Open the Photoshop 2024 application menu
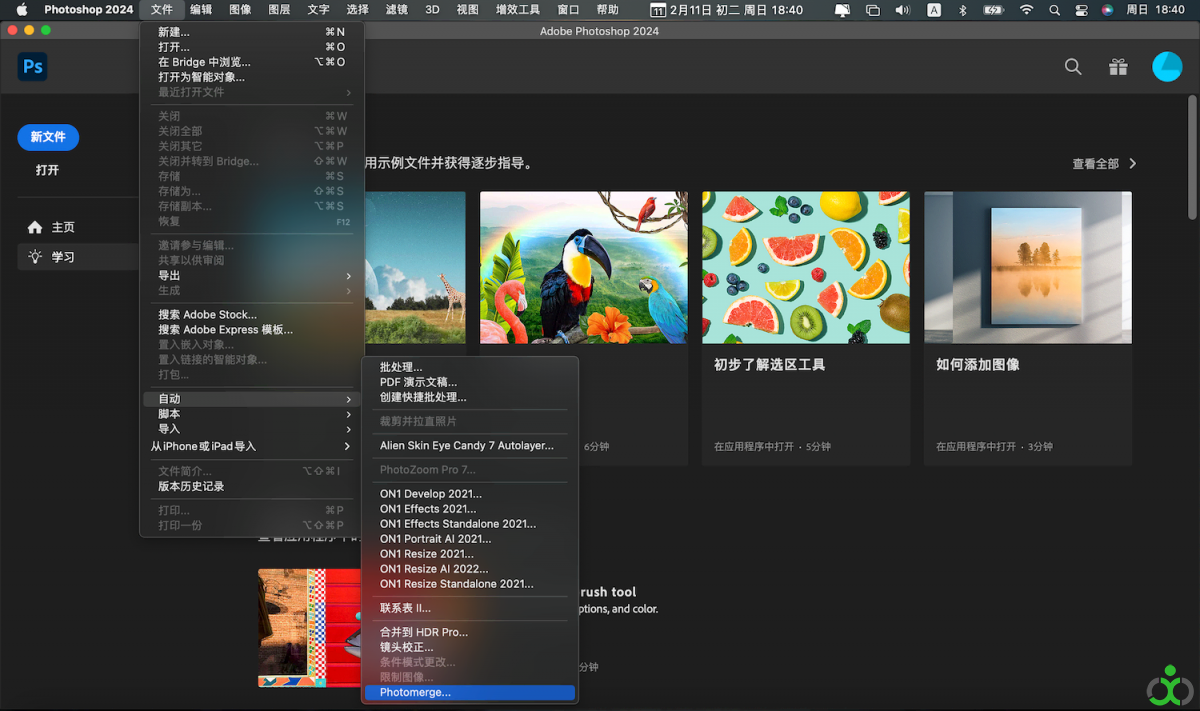This screenshot has height=711, width=1200. pyautogui.click(x=89, y=10)
